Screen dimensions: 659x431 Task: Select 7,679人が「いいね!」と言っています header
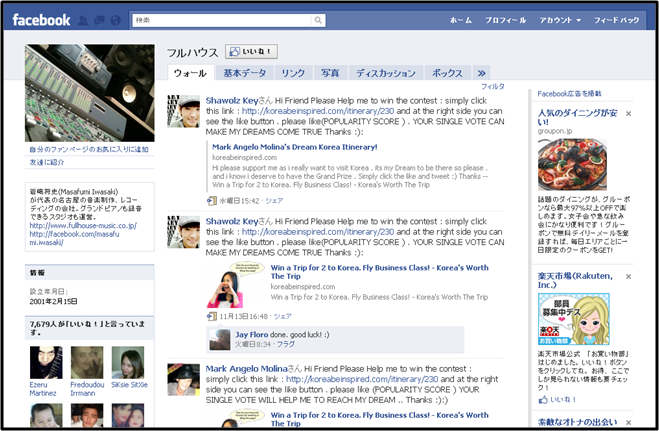[87, 328]
